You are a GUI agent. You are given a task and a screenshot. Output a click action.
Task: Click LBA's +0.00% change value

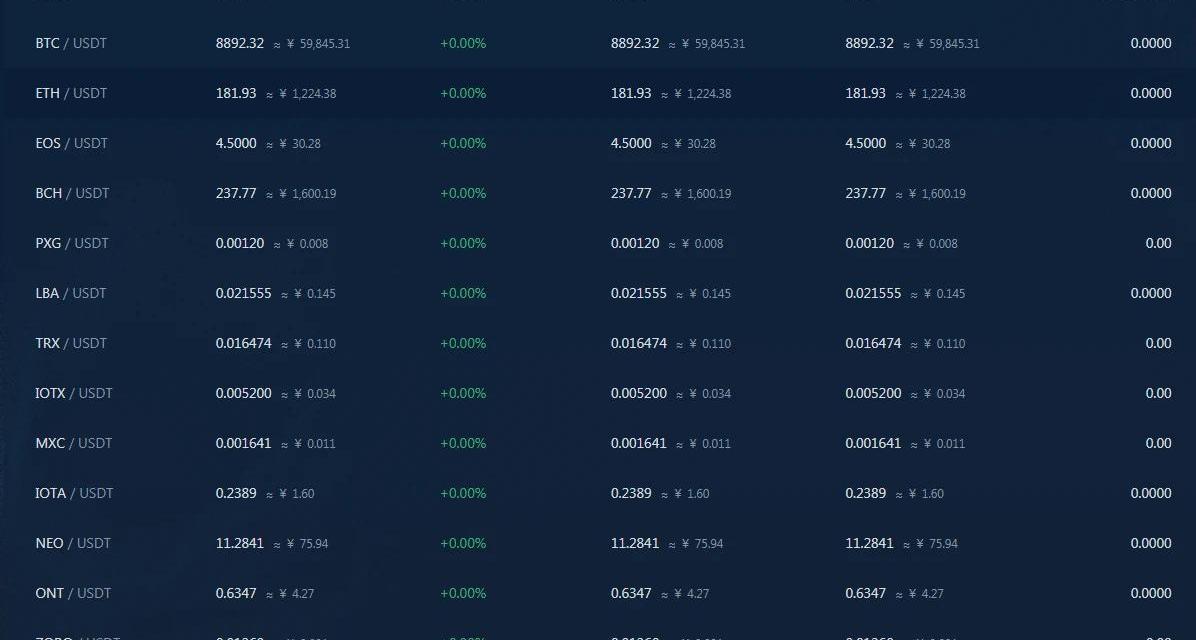pyautogui.click(x=463, y=294)
